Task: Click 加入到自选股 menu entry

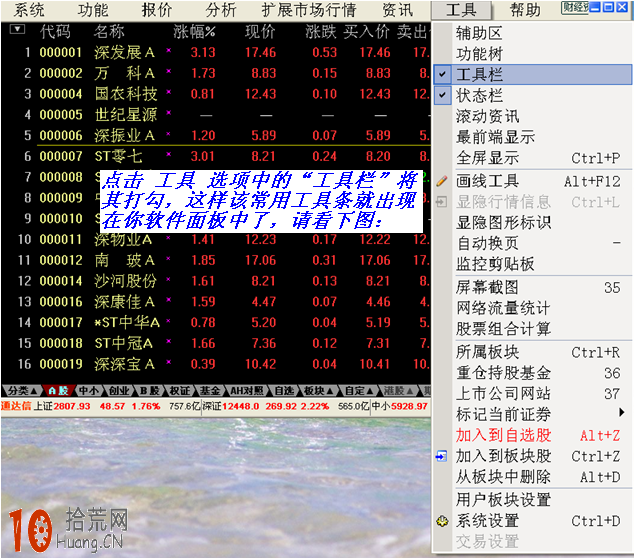Action: pyautogui.click(x=533, y=435)
